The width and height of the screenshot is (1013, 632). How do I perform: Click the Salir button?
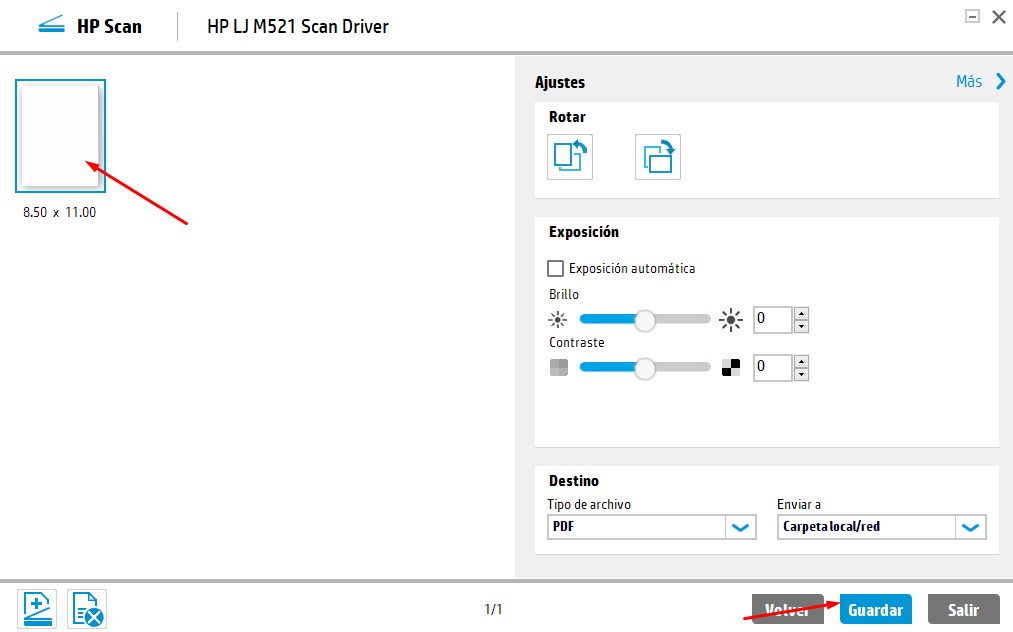[x=963, y=609]
